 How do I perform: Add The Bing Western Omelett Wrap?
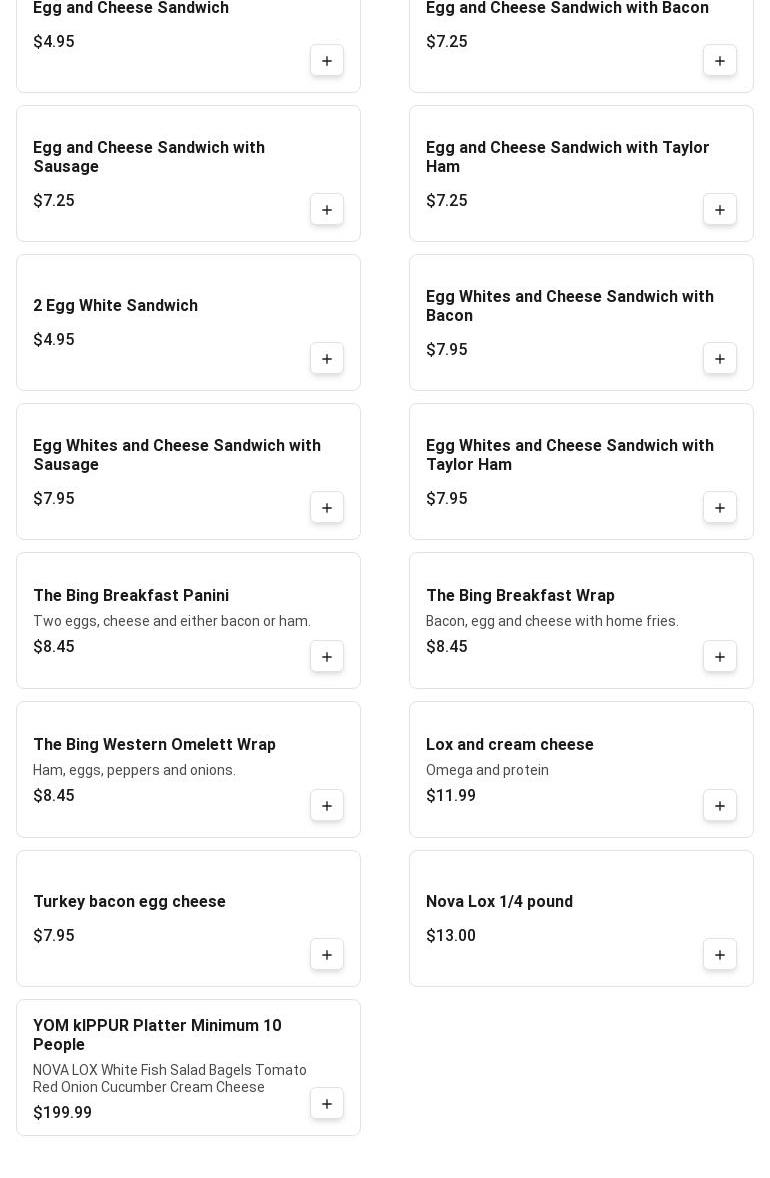[x=327, y=806]
